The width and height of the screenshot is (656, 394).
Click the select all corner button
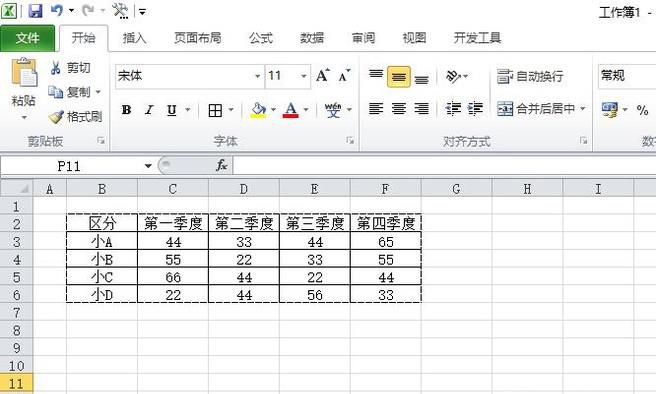point(17,189)
